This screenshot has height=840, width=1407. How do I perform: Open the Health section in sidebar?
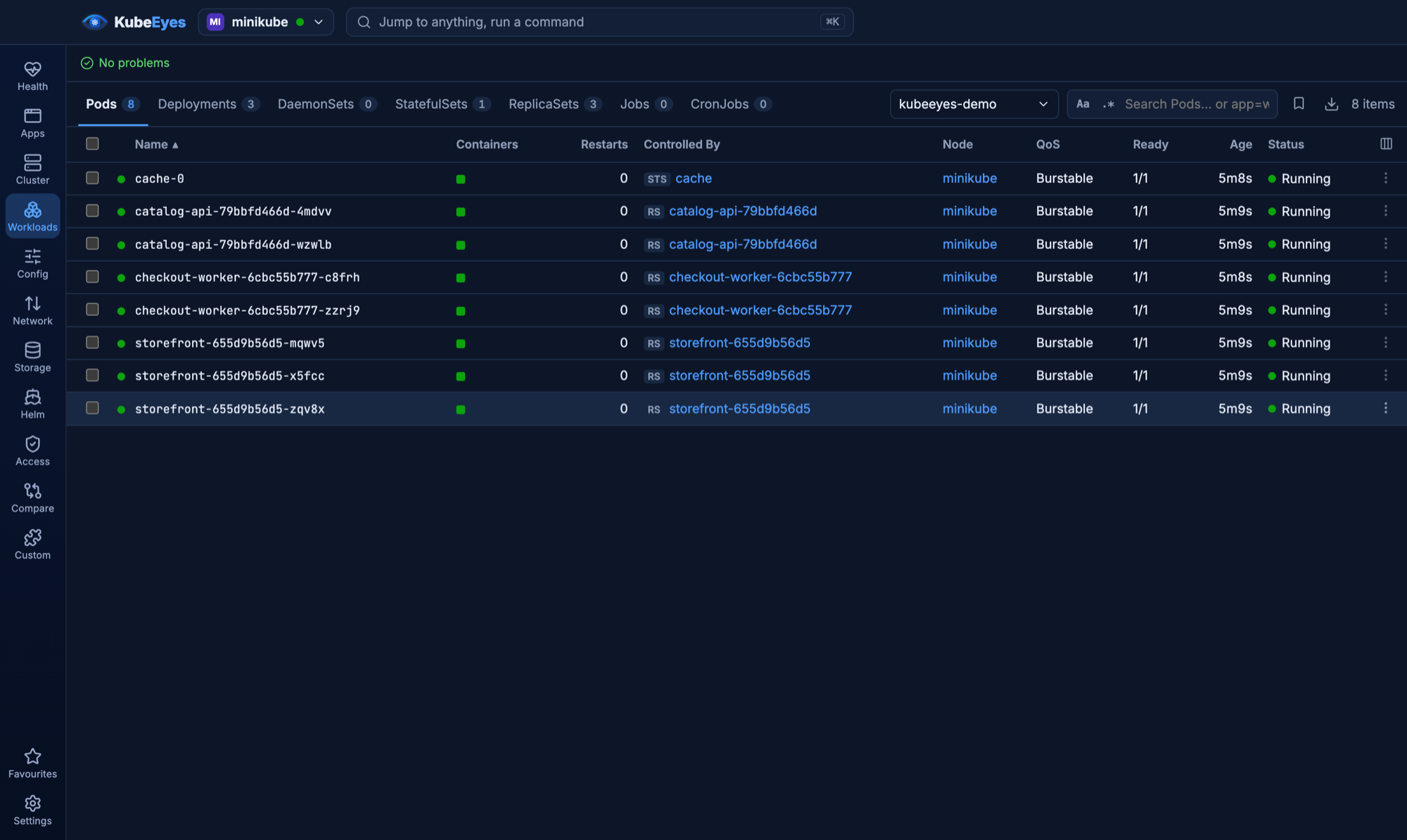click(32, 76)
